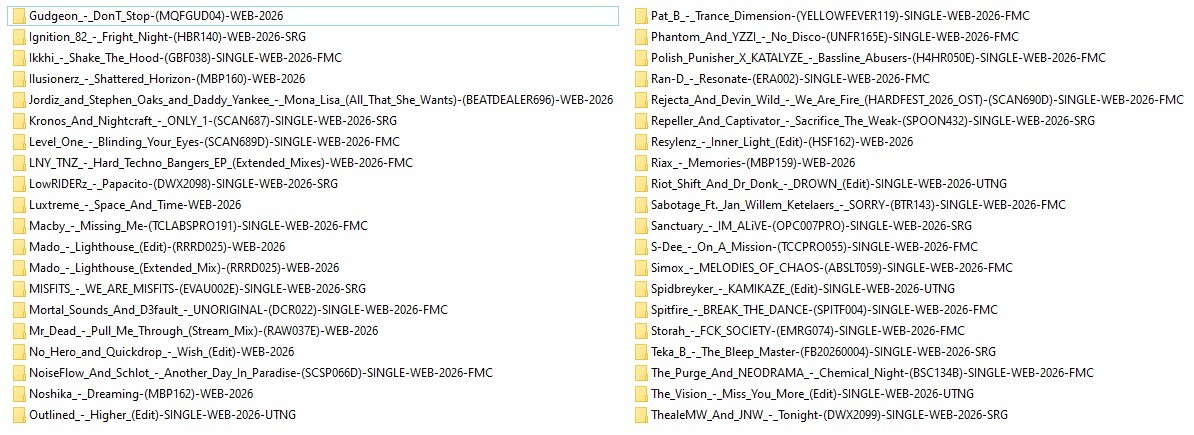Select folder name Spidbreyker_-_KAMIKAZE_(Edit)-SINGLE-WEB-2026-UTNG

pyautogui.click(x=803, y=289)
